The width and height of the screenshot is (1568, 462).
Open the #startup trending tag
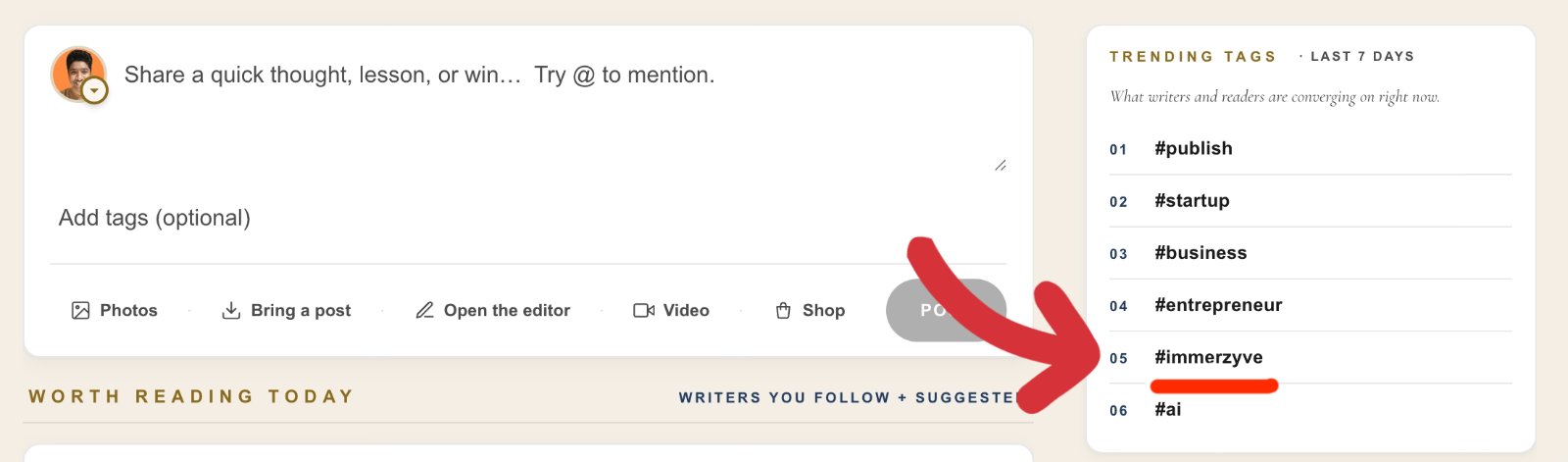pos(1192,201)
